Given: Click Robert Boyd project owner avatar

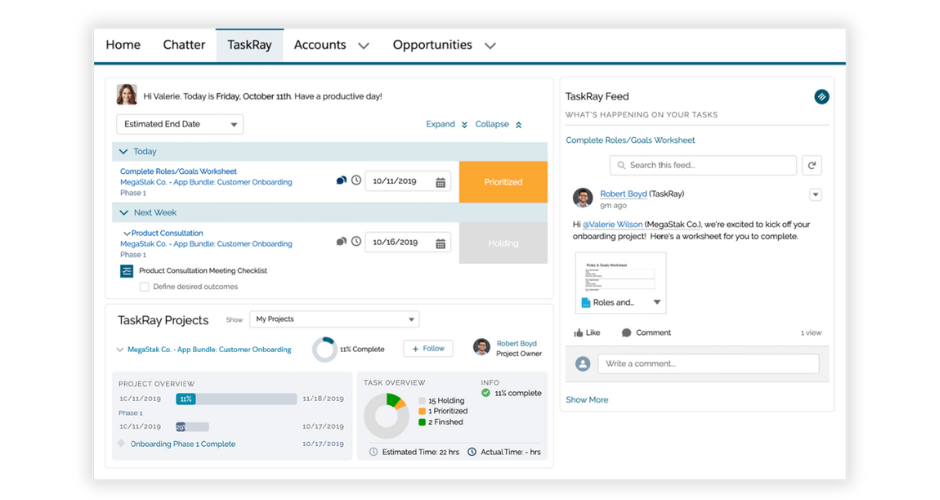Looking at the screenshot, I should (481, 347).
